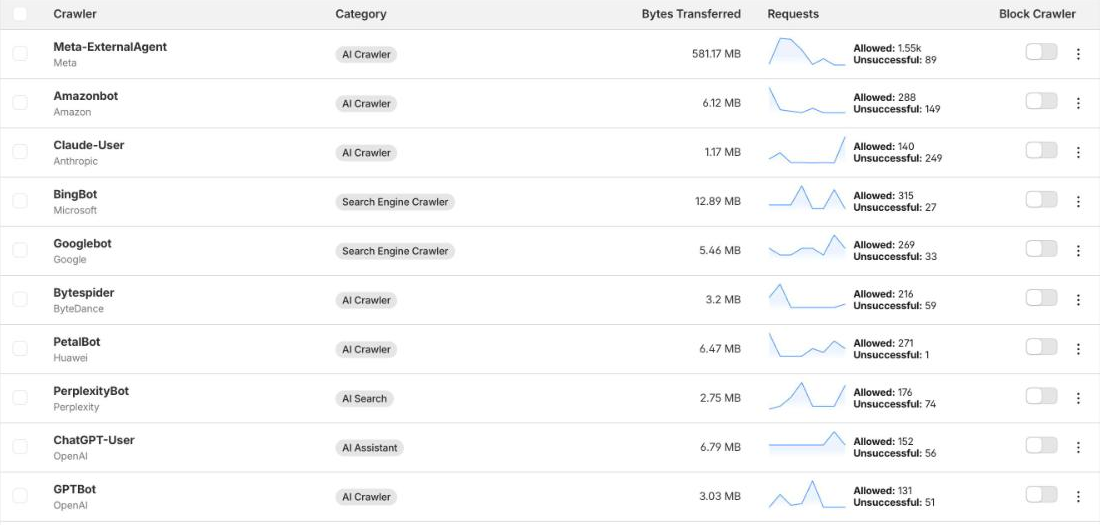Click the AI Assistant category tag

coord(370,448)
